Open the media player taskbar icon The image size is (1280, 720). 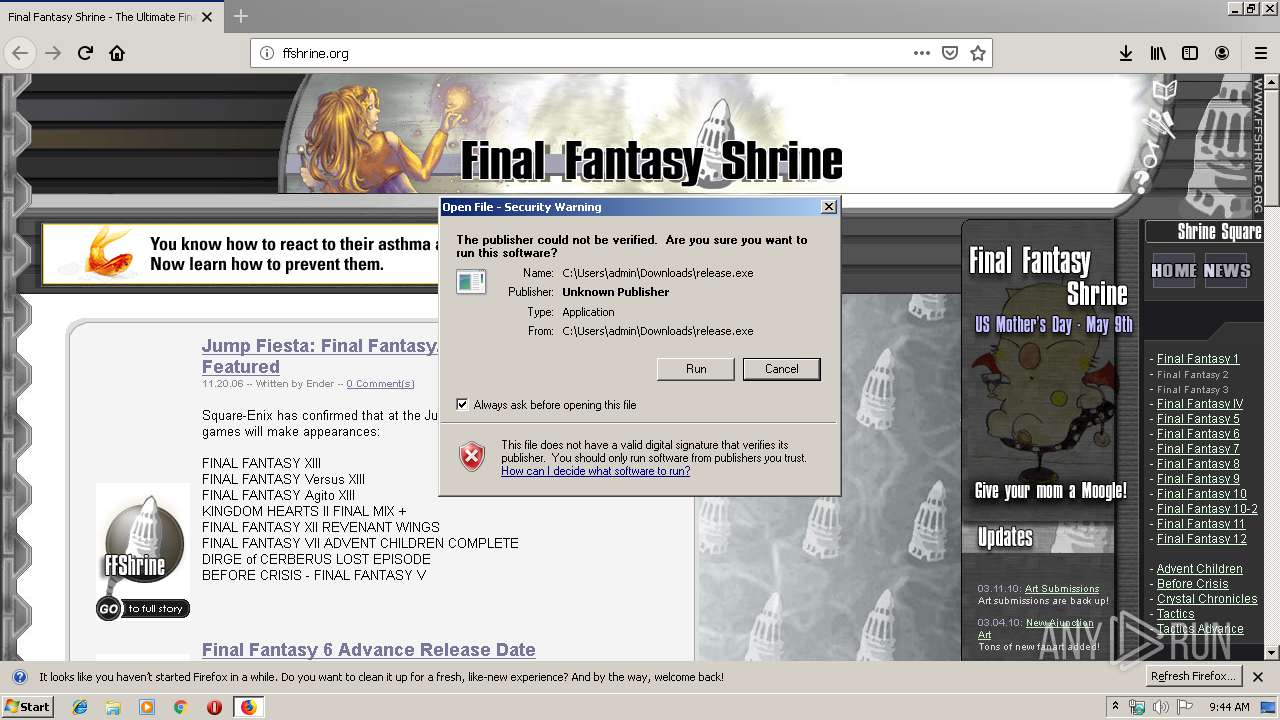tap(147, 707)
